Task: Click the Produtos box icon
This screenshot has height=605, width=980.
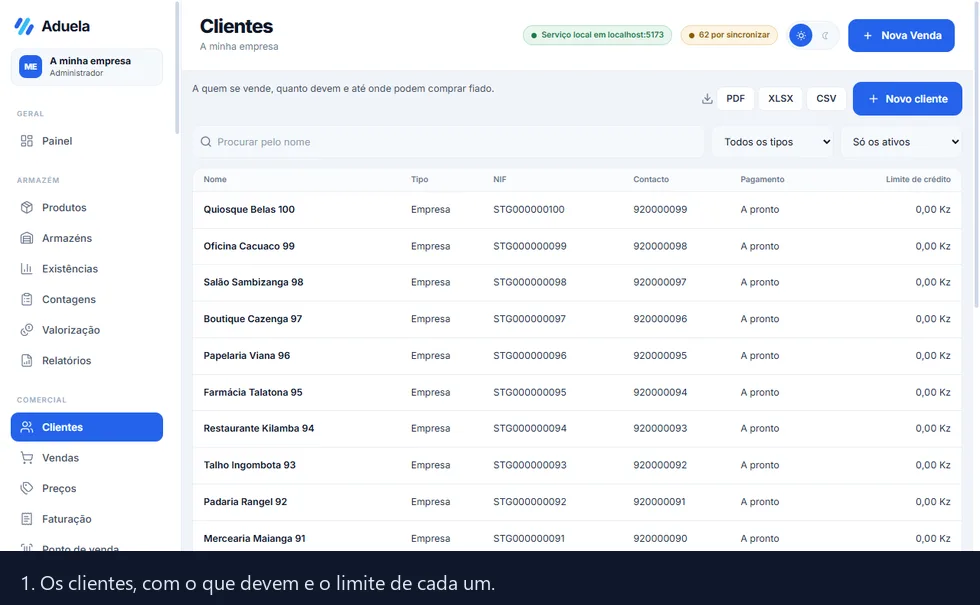Action: [x=26, y=208]
